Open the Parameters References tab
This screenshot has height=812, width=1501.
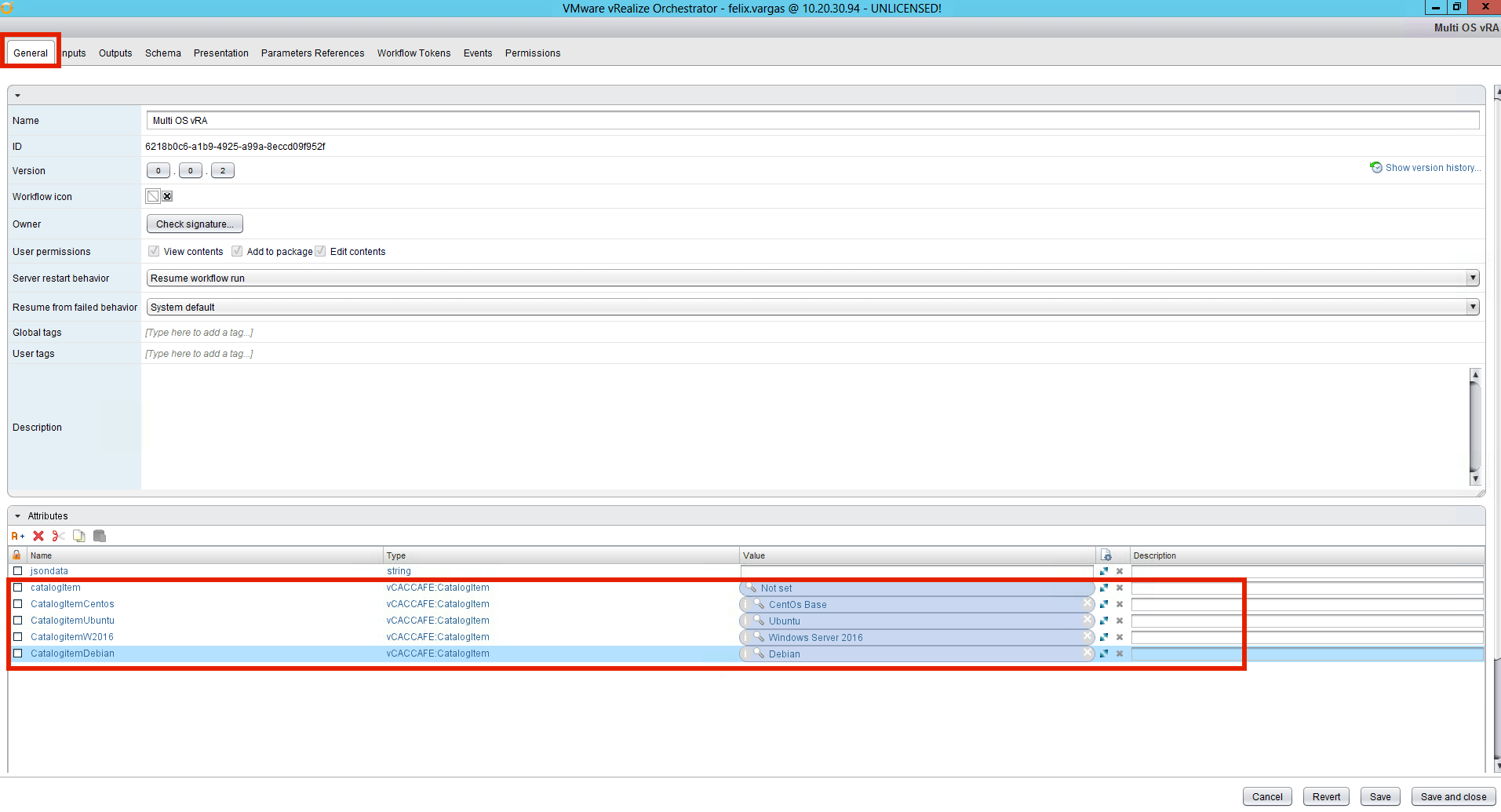pos(312,53)
